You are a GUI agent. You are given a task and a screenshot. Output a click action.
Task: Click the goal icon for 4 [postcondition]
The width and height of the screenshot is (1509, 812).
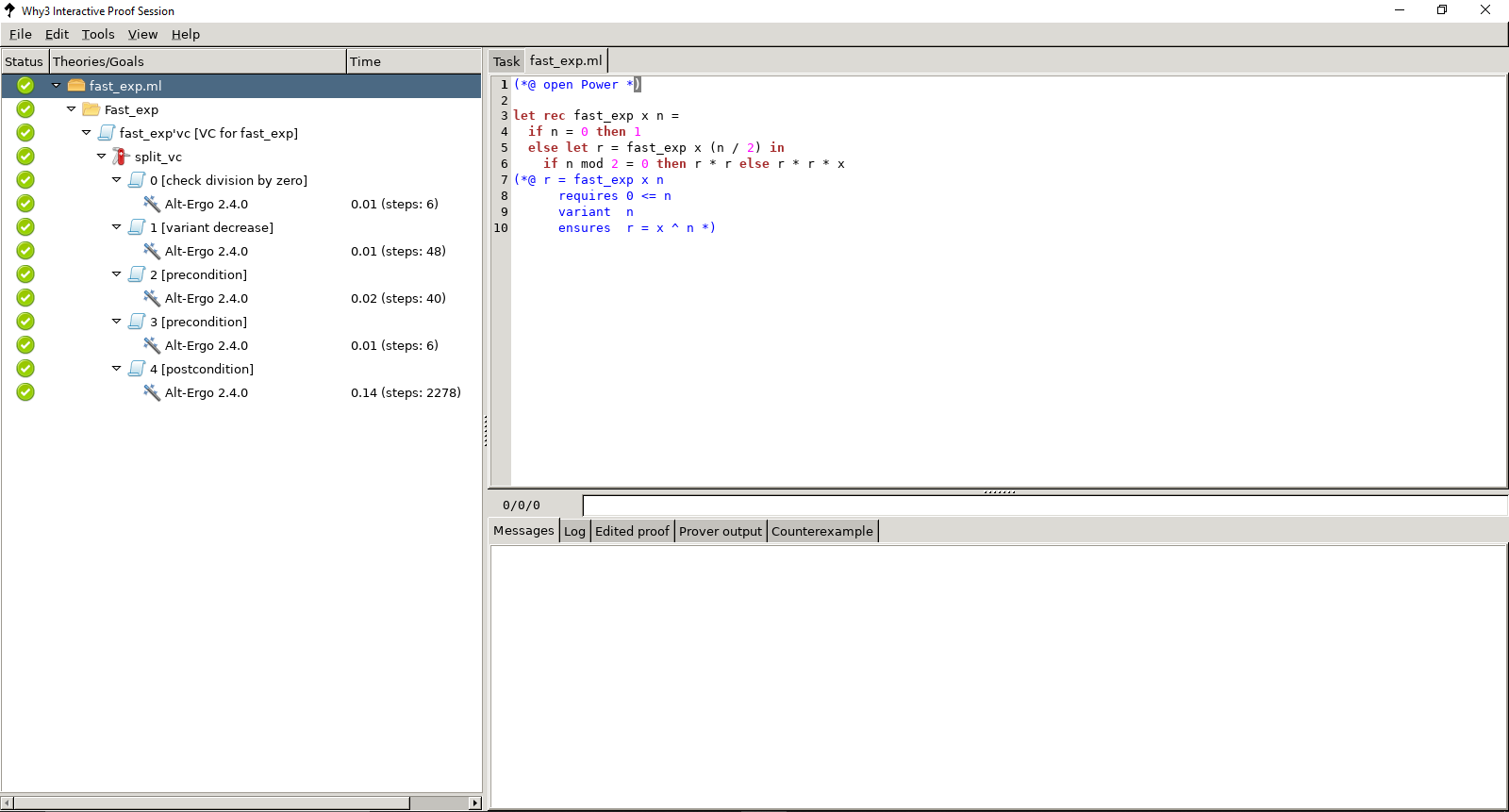tap(137, 369)
